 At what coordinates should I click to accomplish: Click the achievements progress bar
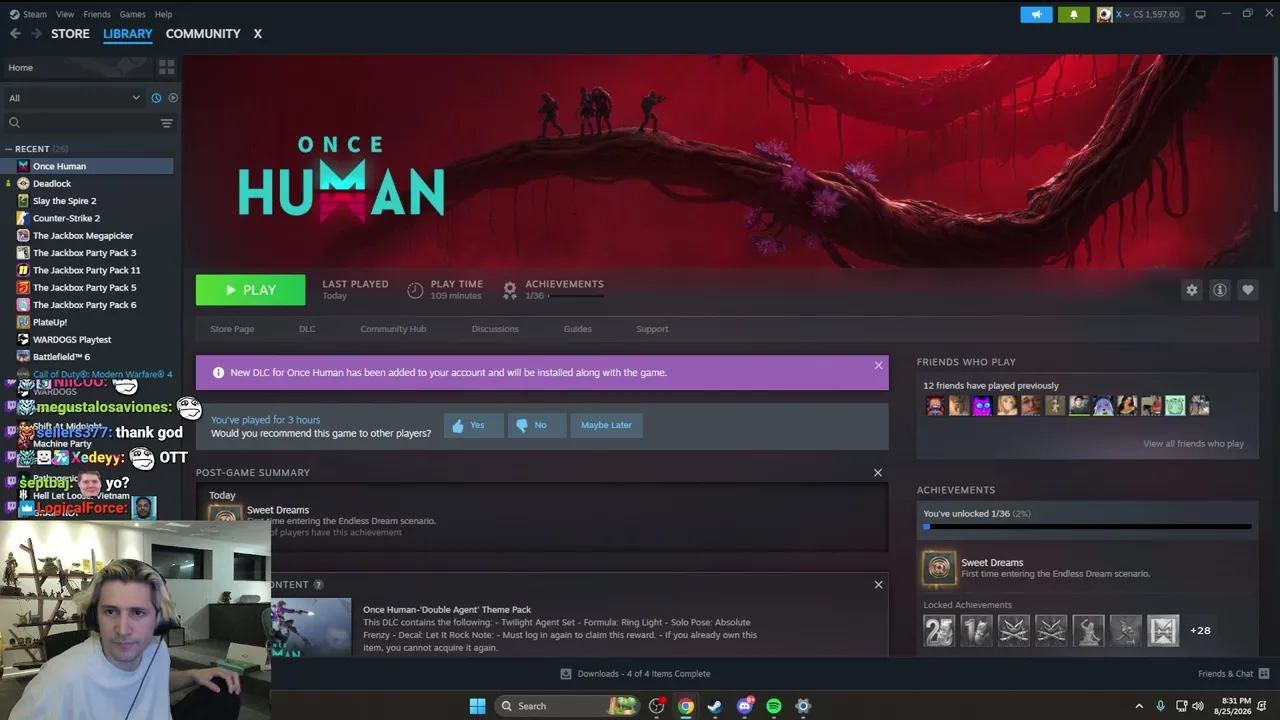click(x=1087, y=526)
